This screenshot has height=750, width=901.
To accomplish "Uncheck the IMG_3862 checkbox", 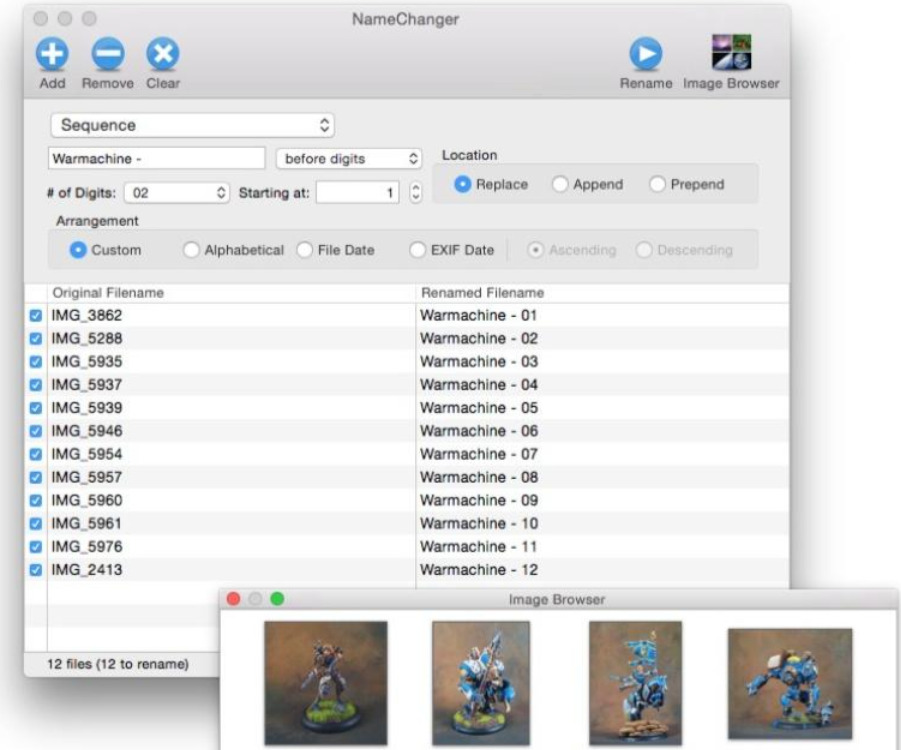I will coord(36,316).
